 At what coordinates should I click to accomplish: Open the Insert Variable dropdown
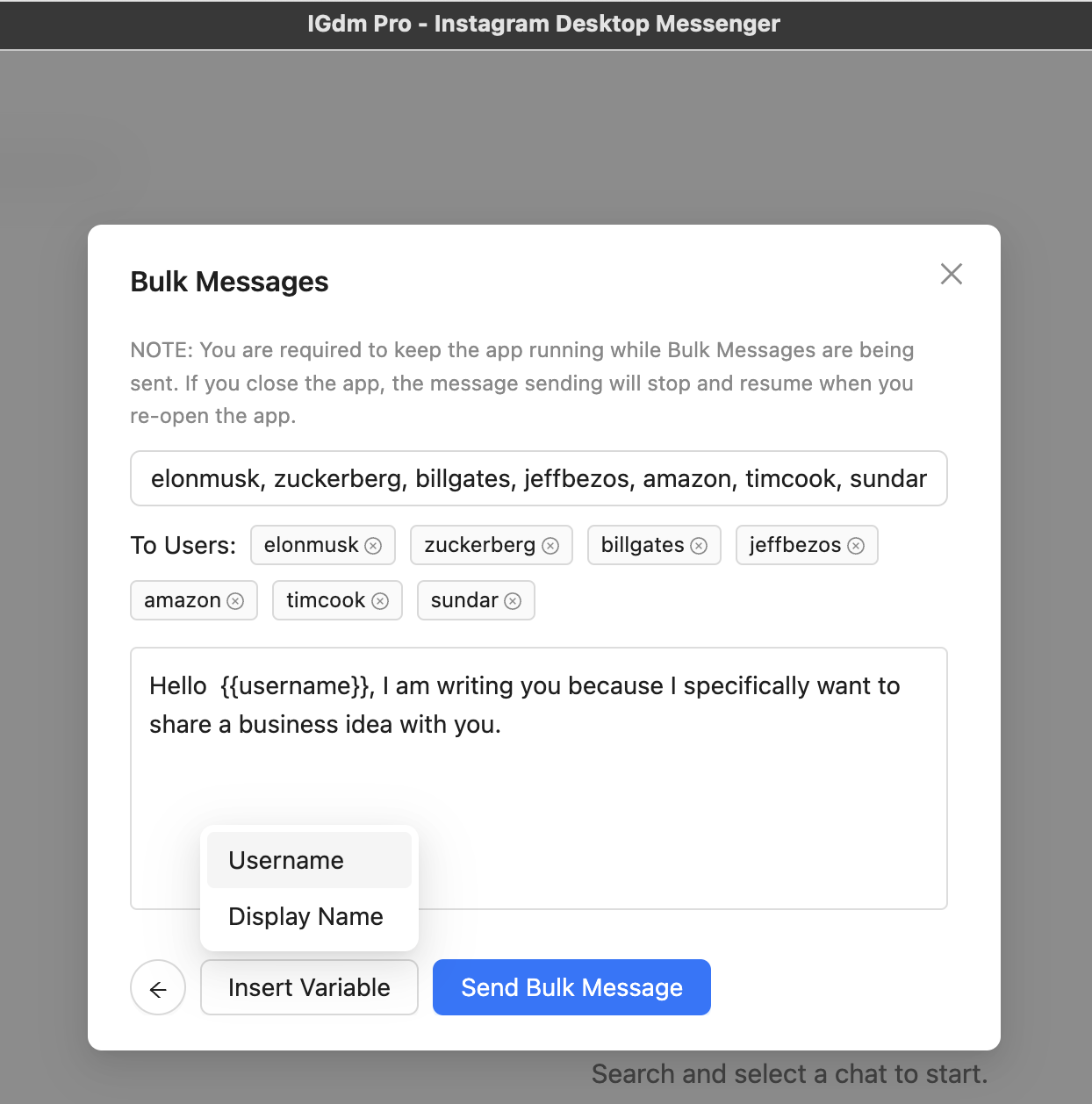(309, 987)
